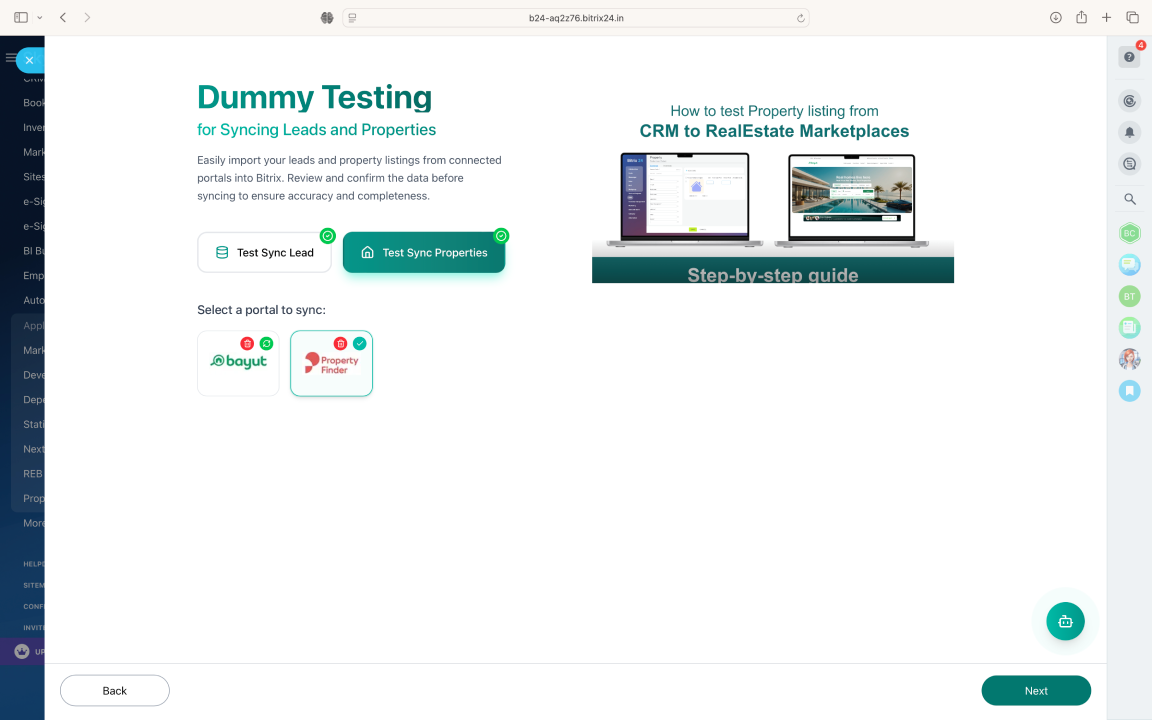Image resolution: width=1152 pixels, height=720 pixels.
Task: Toggle the Property Finder selected checkmark
Action: (360, 343)
